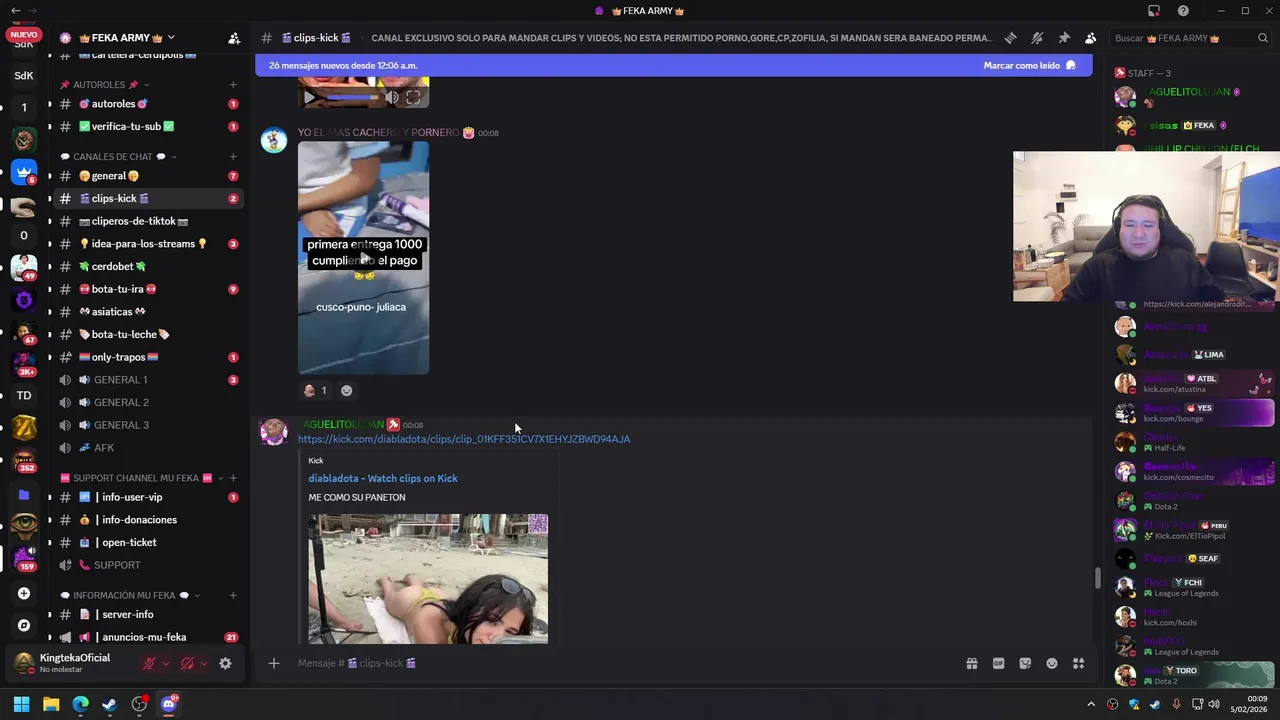
Task: Click the invite members icon beside FEKA ARMY
Action: tap(233, 38)
